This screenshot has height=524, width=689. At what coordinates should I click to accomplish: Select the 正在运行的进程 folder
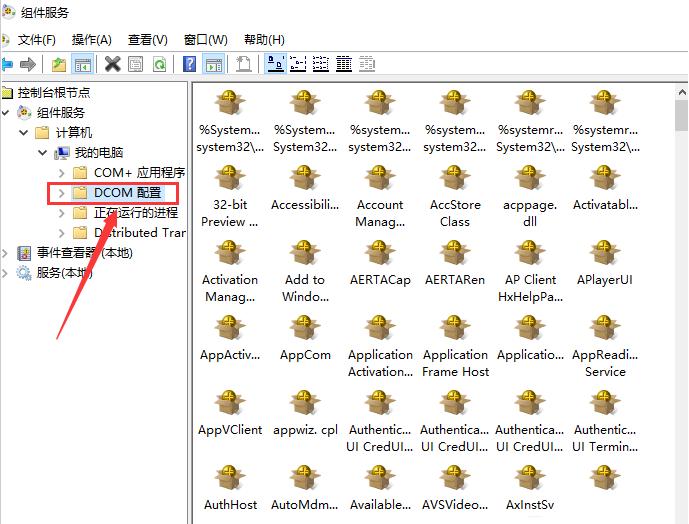(x=135, y=212)
